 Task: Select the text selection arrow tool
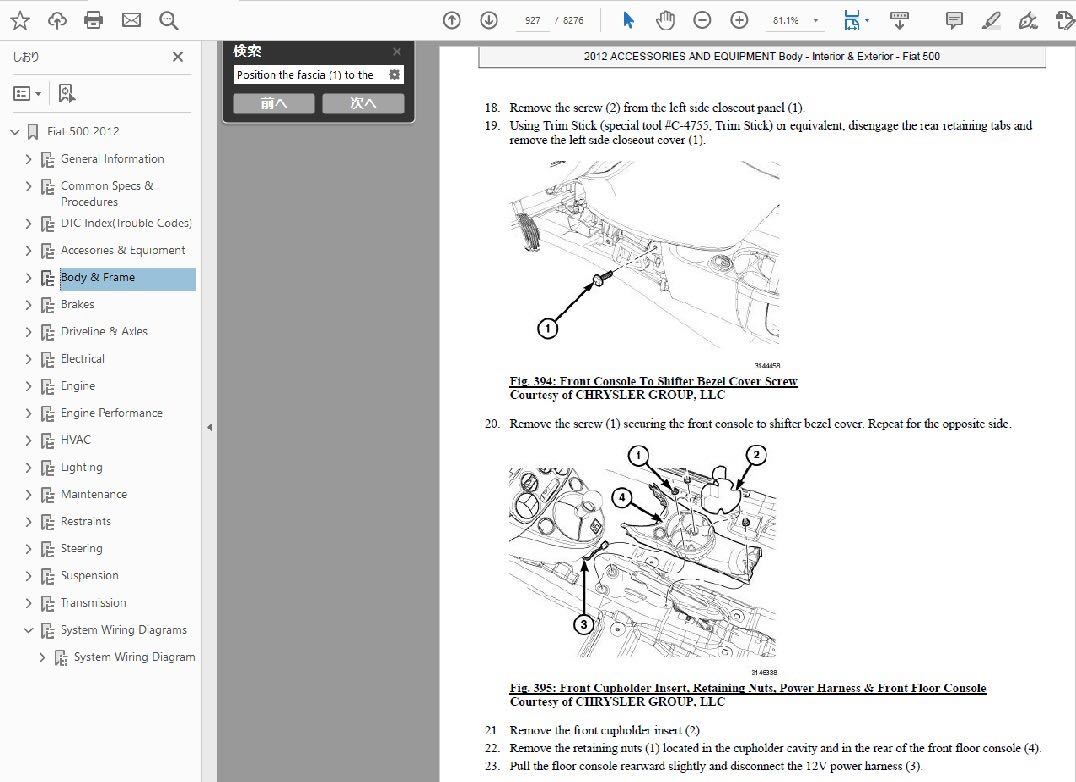[x=625, y=19]
